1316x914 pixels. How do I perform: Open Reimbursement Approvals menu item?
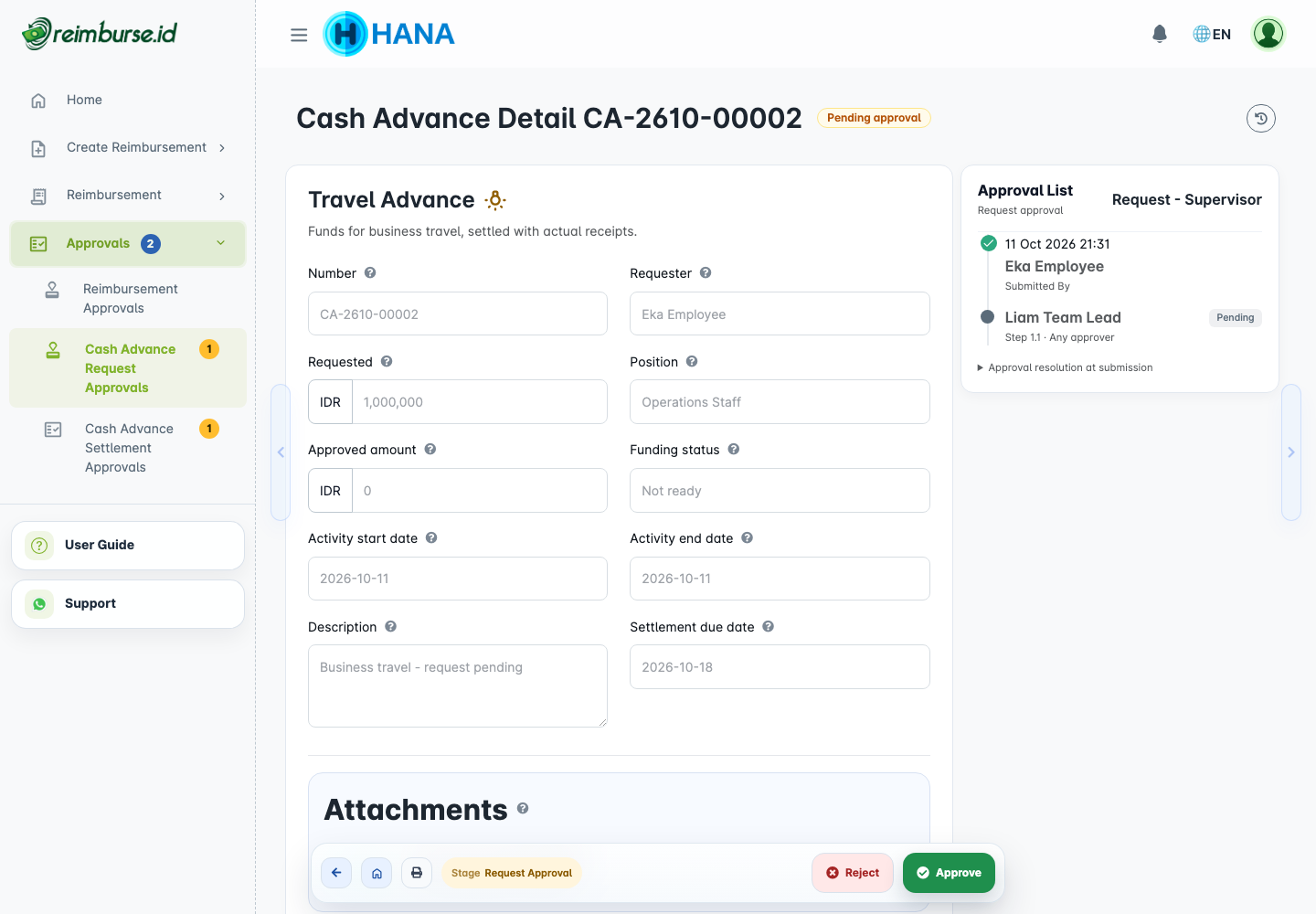click(128, 299)
